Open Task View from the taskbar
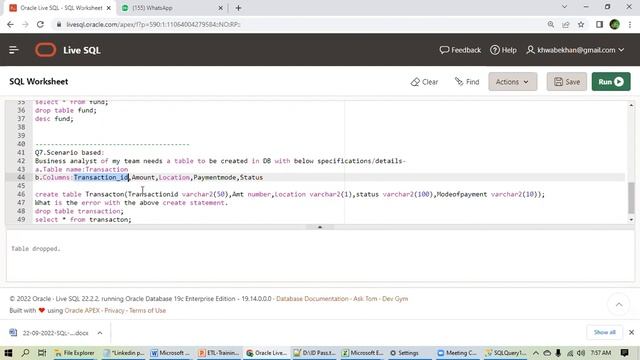 coord(42,353)
